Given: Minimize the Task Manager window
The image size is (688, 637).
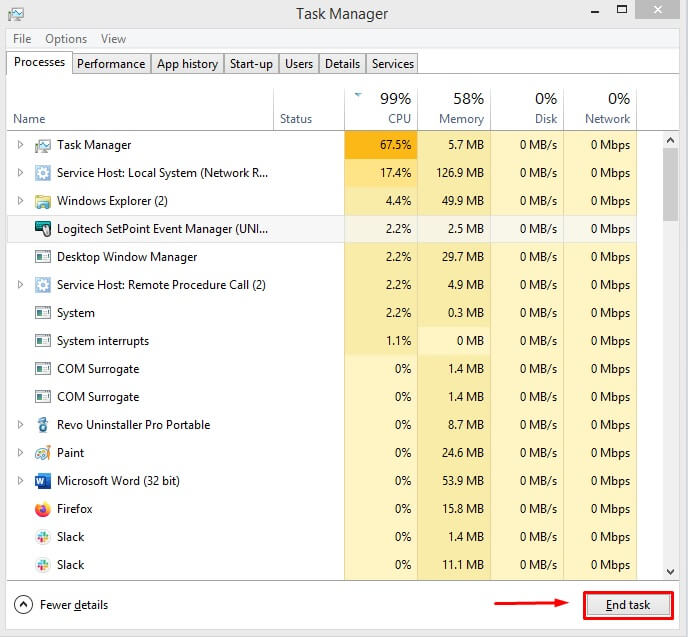Looking at the screenshot, I should point(595,11).
